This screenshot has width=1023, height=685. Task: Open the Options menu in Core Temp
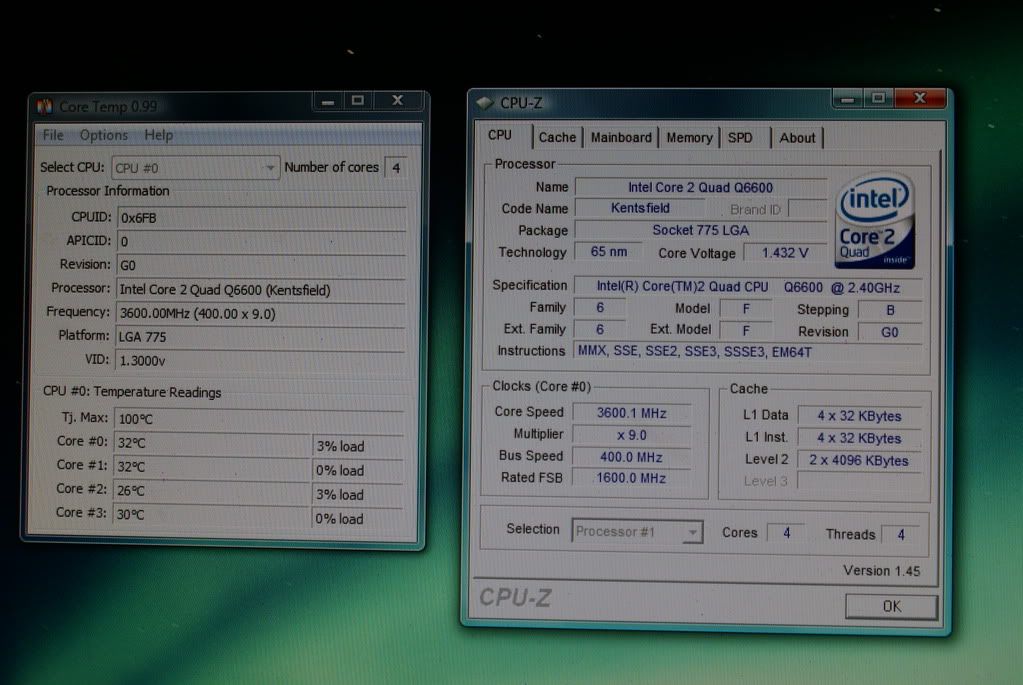[104, 135]
